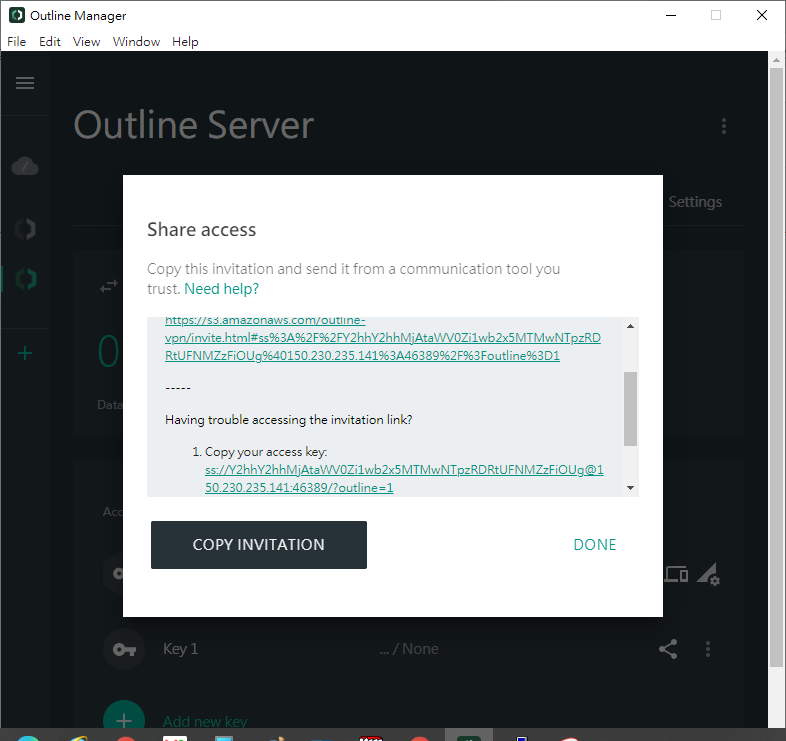
Task: Click 'Having trouble accessing the invitation link?' text
Action: [x=289, y=420]
